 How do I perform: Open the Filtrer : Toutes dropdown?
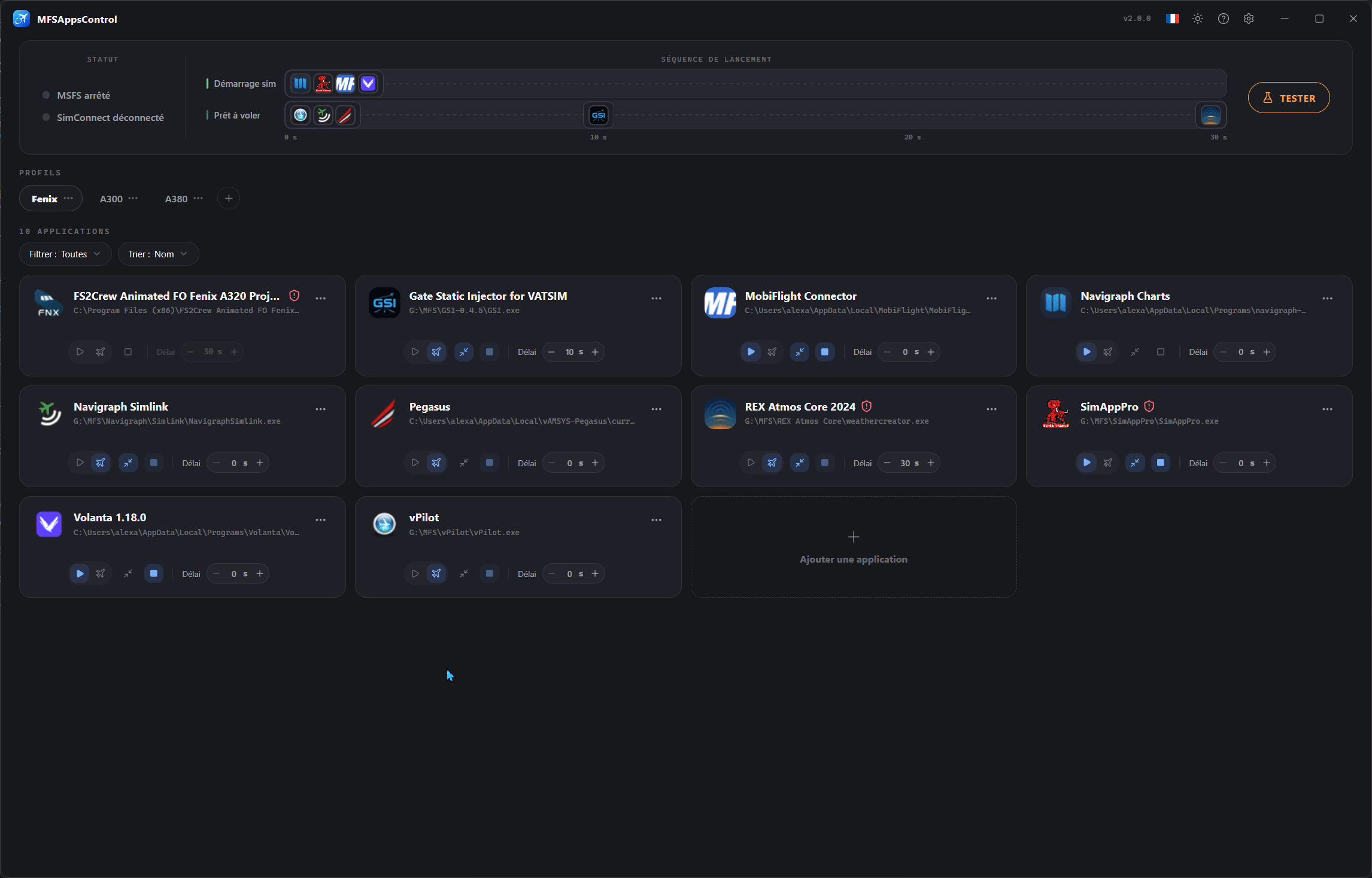point(65,254)
